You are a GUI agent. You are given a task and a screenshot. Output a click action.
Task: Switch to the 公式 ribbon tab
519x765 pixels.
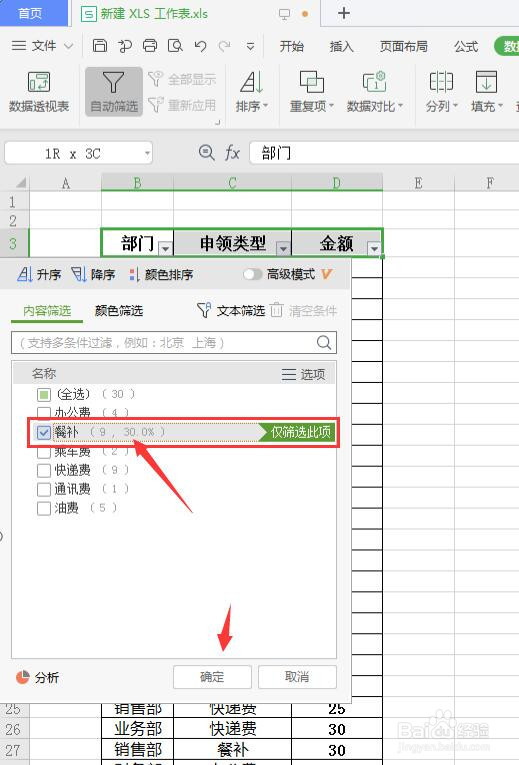point(466,46)
